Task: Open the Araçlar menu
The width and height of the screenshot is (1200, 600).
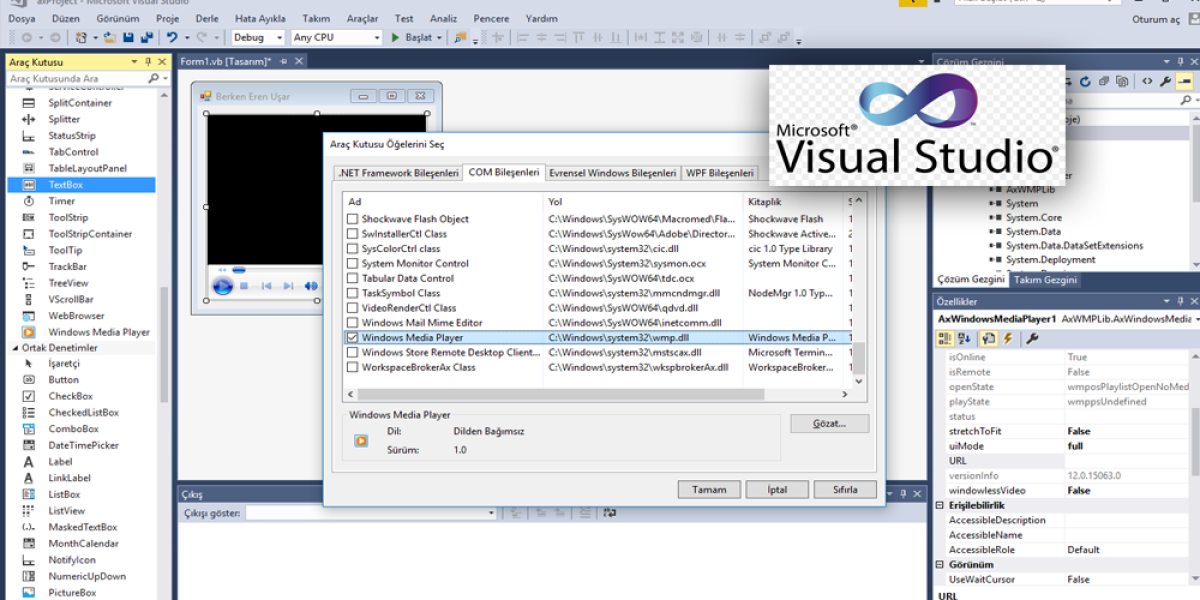Action: click(x=362, y=17)
